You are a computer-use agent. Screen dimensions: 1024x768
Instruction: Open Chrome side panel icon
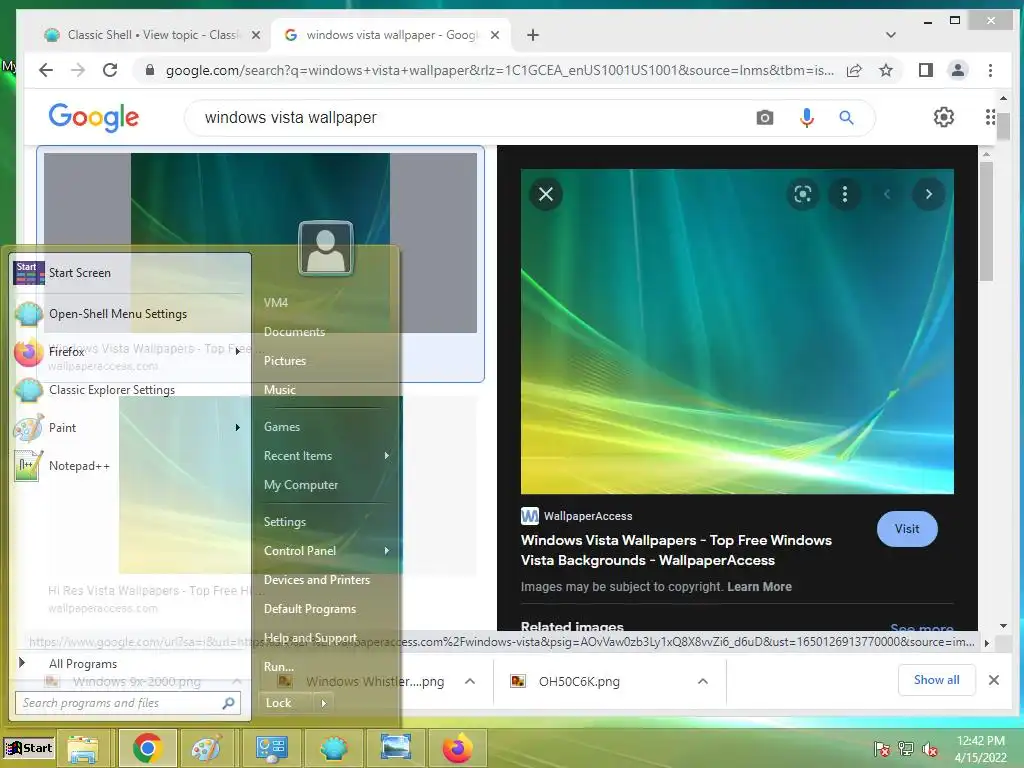click(x=925, y=70)
